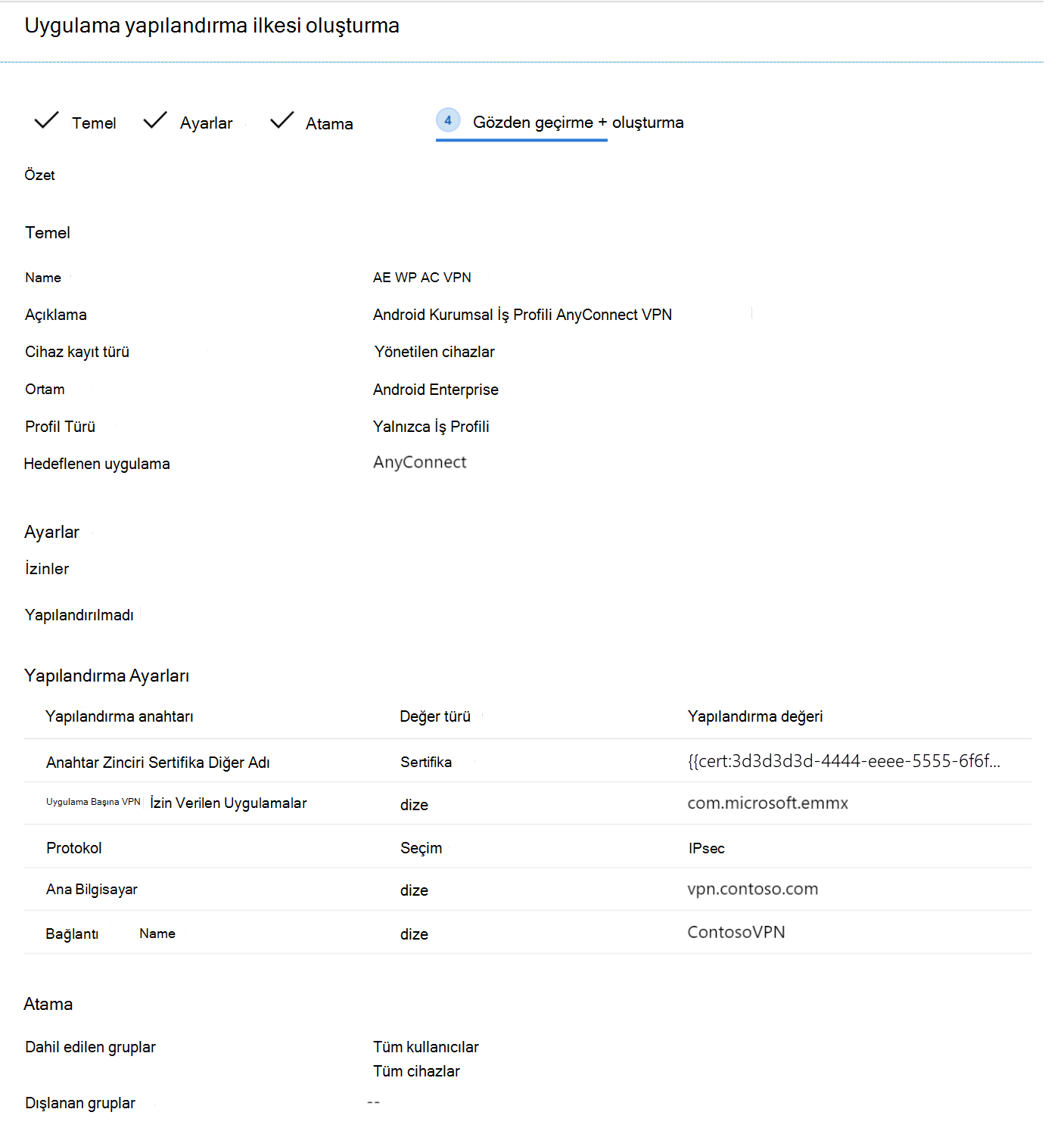Click the Tüm kullanıcılar included group
1064x1137 pixels.
click(425, 1047)
